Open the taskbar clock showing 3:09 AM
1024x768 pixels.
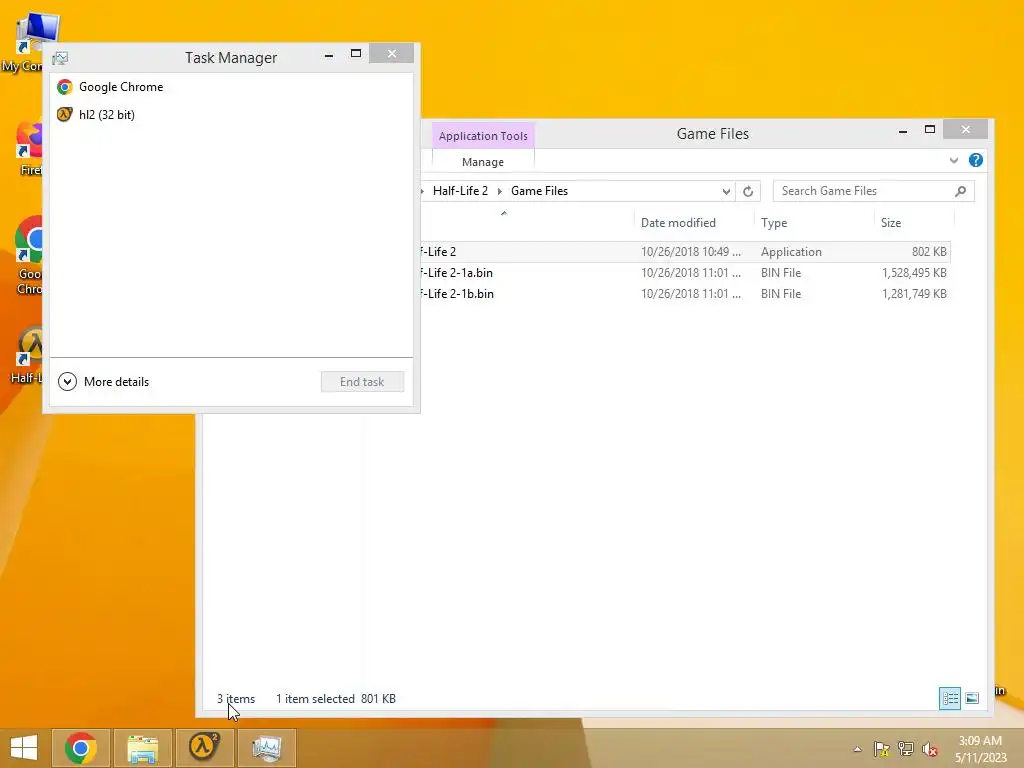tap(980, 749)
